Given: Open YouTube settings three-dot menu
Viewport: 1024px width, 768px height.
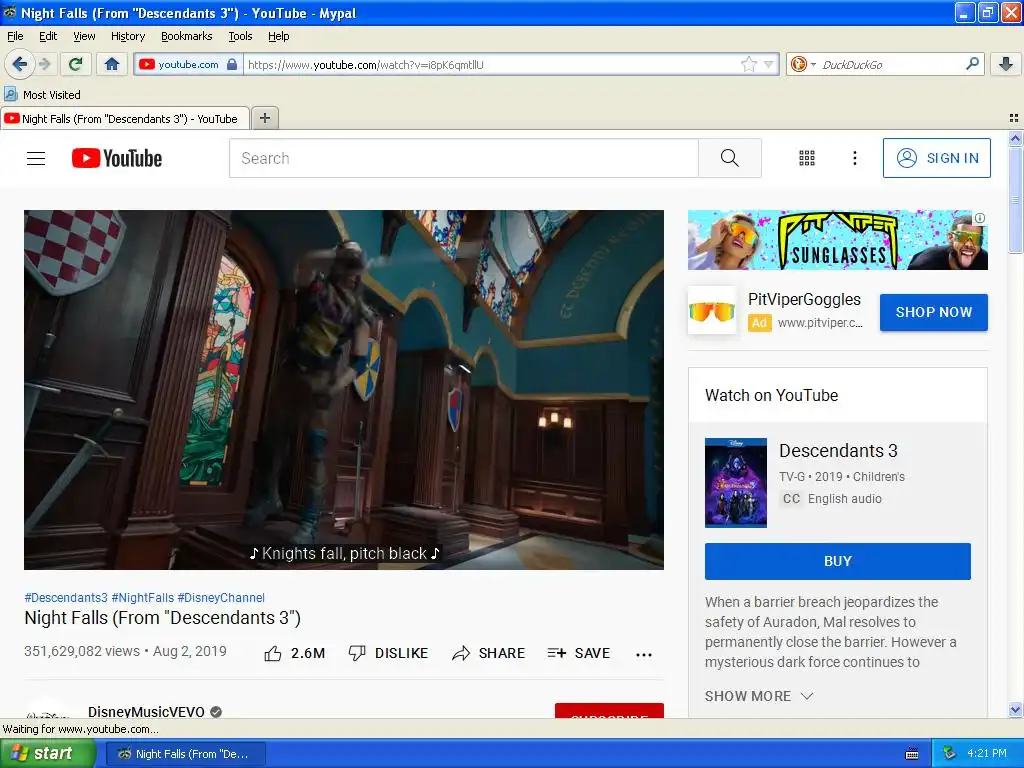Looking at the screenshot, I should 854,158.
